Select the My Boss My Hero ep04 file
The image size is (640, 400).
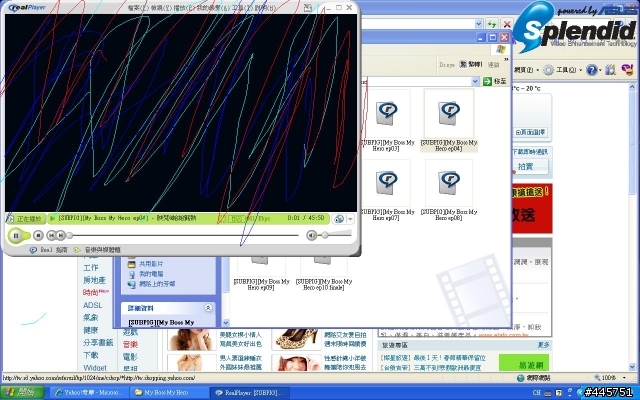click(449, 120)
